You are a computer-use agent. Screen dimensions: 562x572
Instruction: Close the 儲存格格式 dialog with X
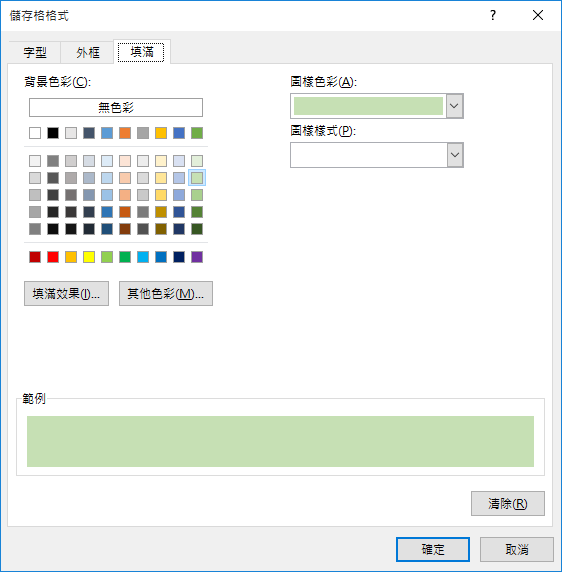[x=538, y=15]
